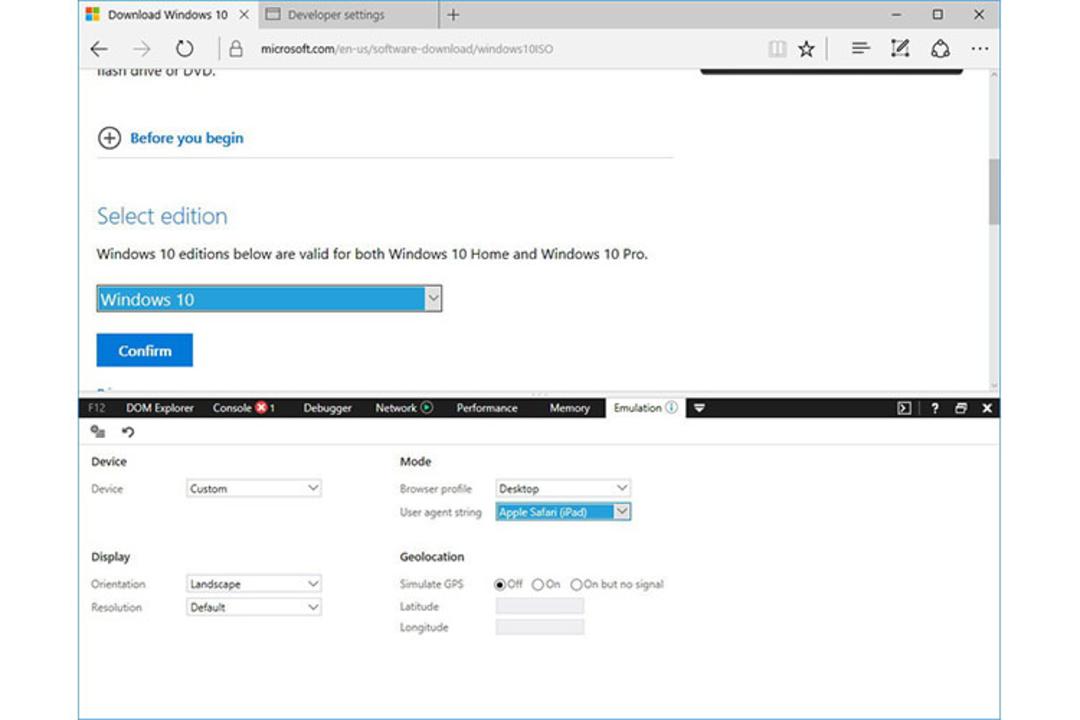Click the padlock site security icon
The height and width of the screenshot is (720, 1080).
[x=236, y=49]
